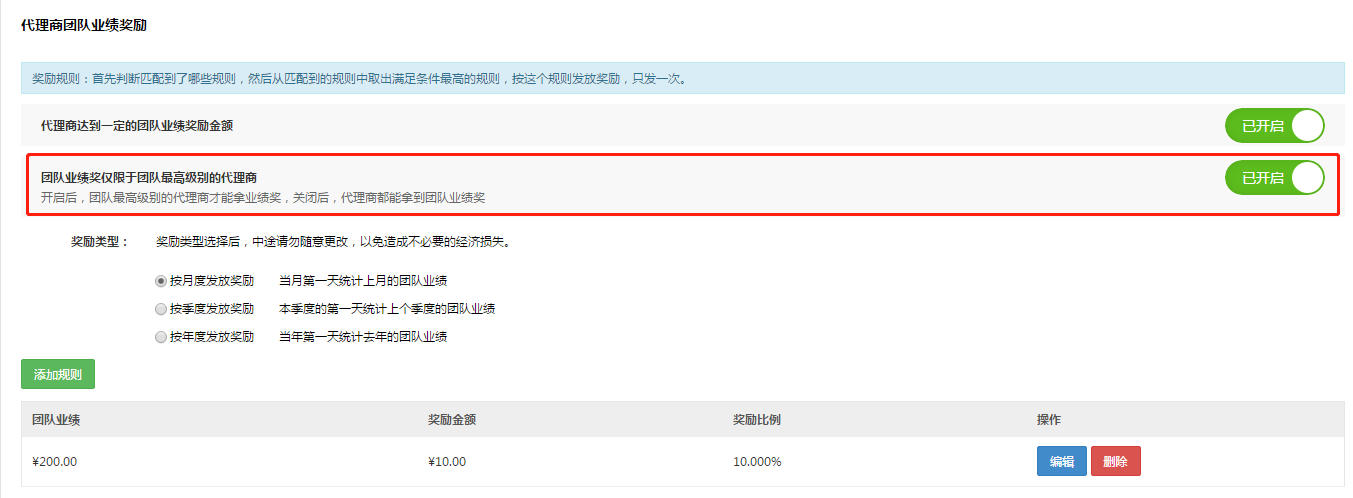Click the ¥10.00 reward amount cell
Screen dimensions: 1353x498
coord(447,462)
